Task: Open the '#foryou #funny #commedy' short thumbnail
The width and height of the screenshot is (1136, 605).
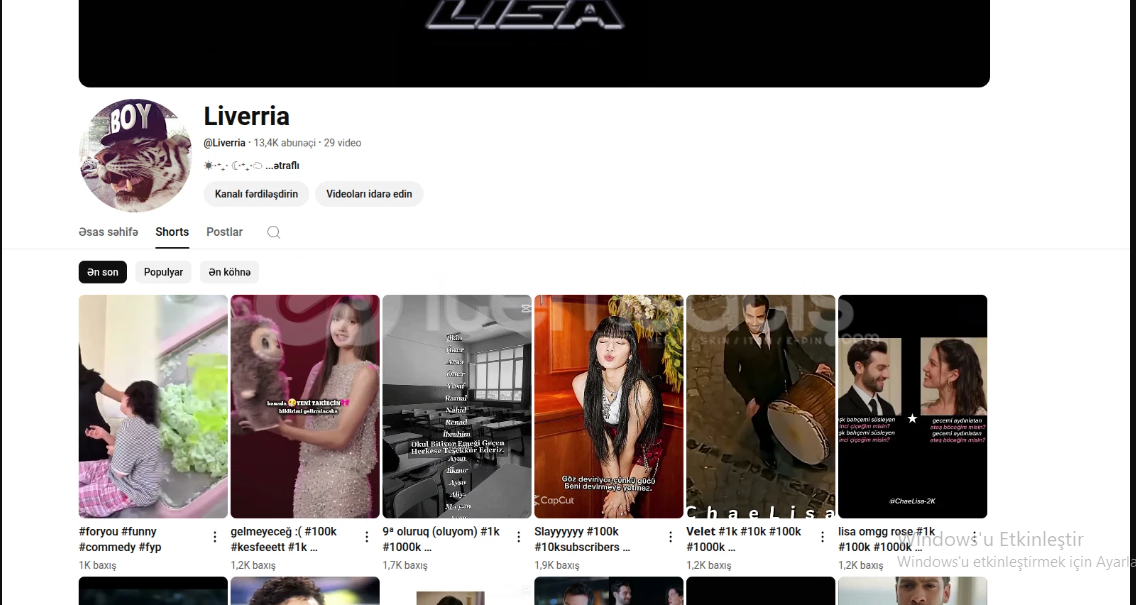Action: pos(154,406)
